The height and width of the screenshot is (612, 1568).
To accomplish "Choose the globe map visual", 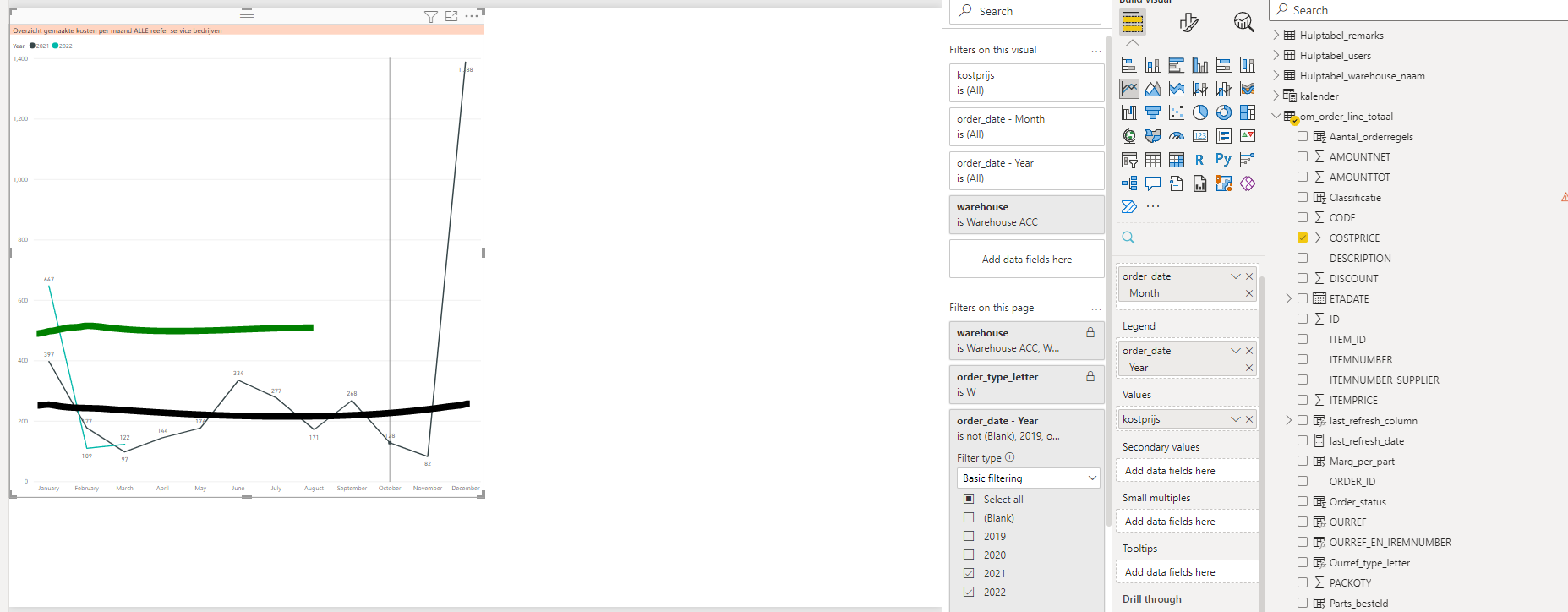I will coord(1128,136).
